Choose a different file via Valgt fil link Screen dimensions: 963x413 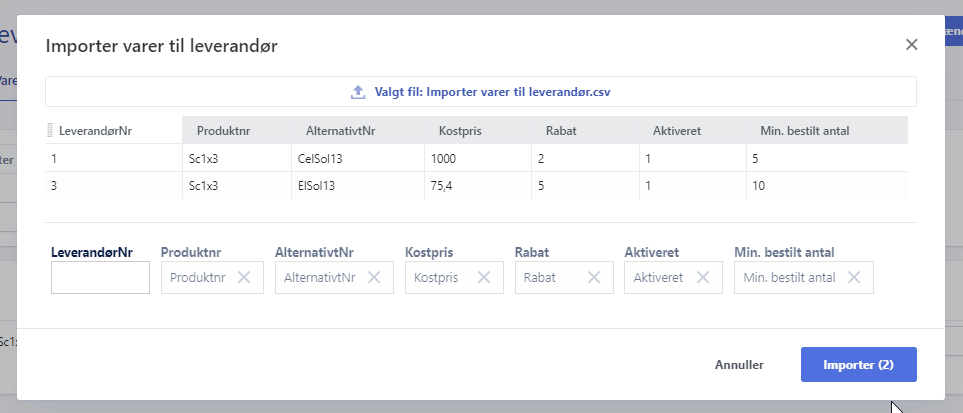point(492,92)
